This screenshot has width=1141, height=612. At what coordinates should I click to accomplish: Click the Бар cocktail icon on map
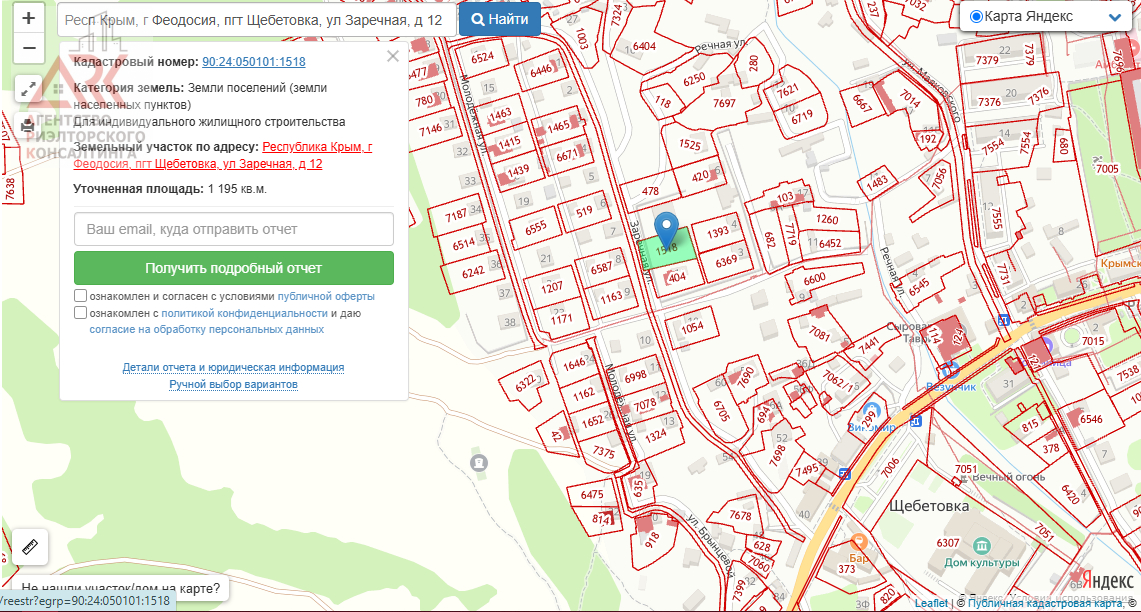858,541
